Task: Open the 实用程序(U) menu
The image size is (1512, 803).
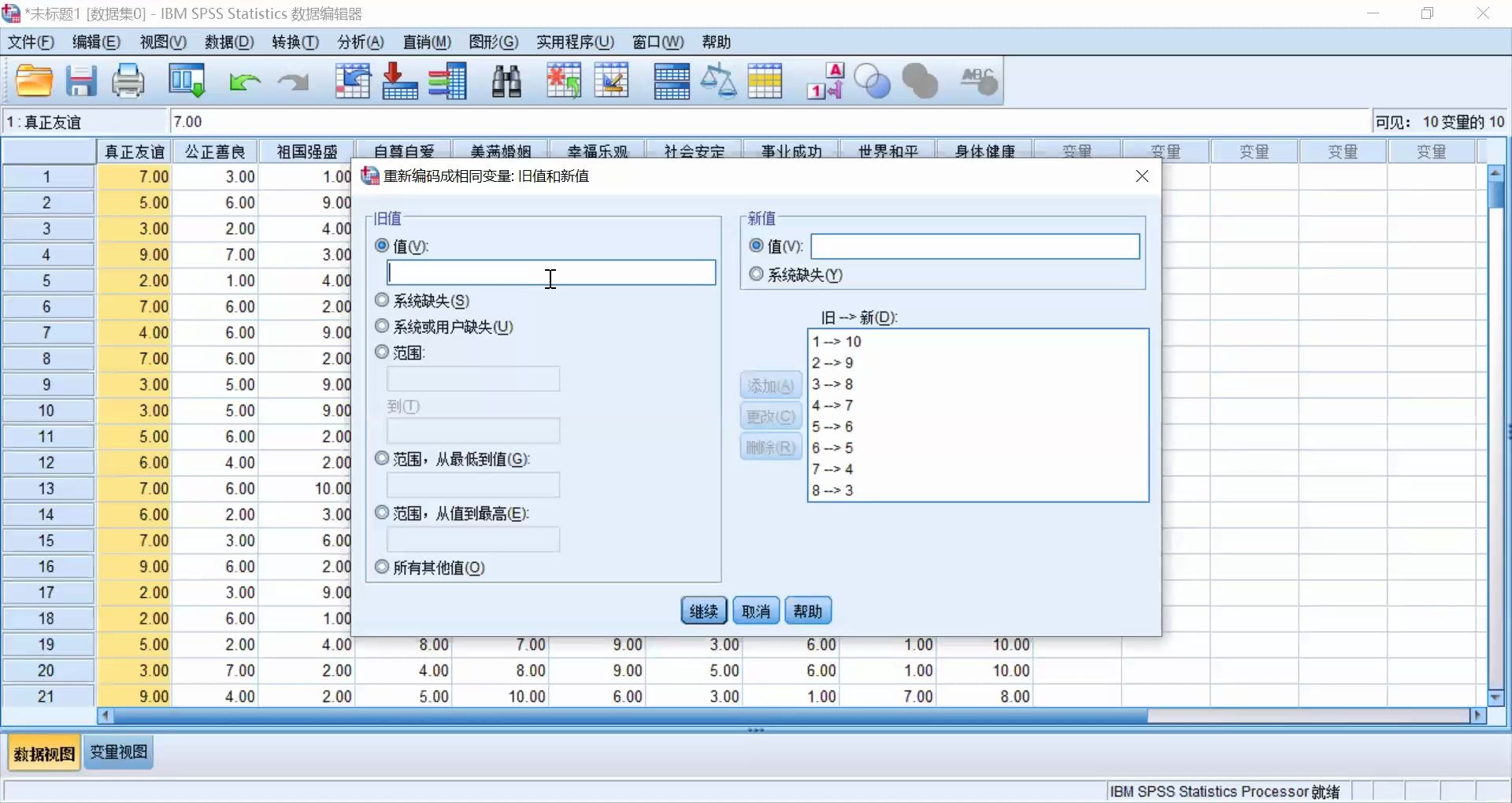Action: pyautogui.click(x=575, y=42)
